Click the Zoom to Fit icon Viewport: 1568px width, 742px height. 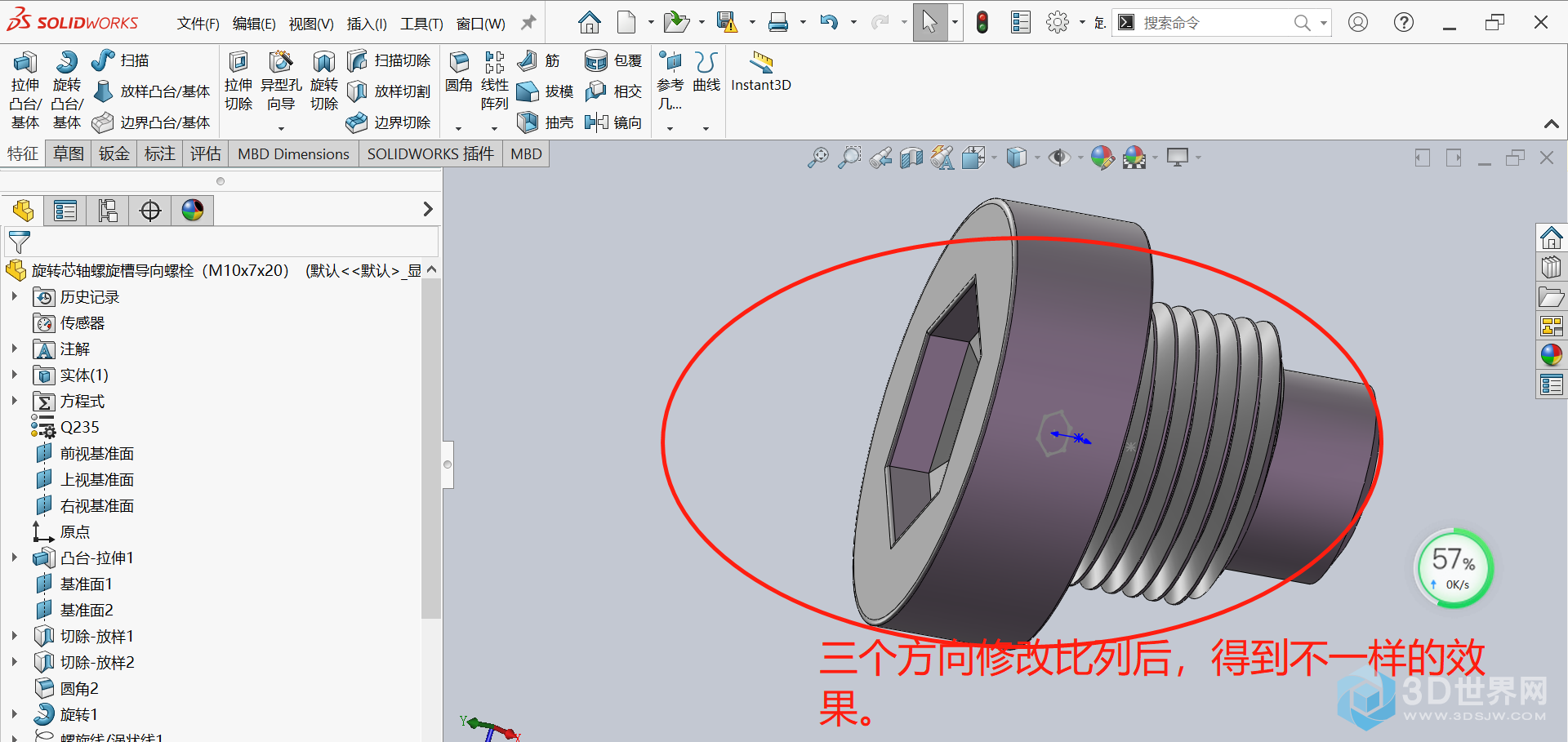(x=817, y=158)
